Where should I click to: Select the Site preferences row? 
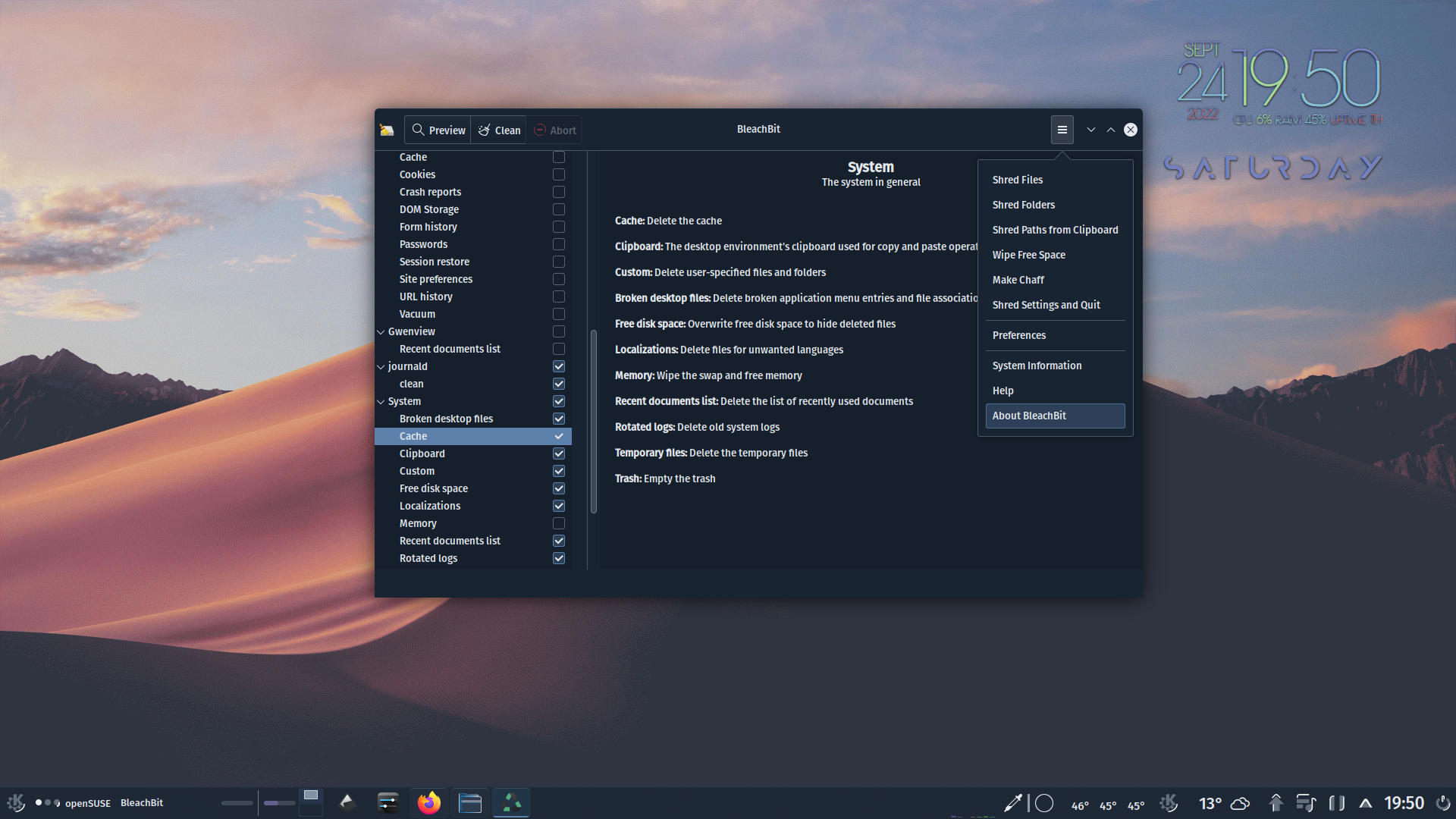coord(473,279)
